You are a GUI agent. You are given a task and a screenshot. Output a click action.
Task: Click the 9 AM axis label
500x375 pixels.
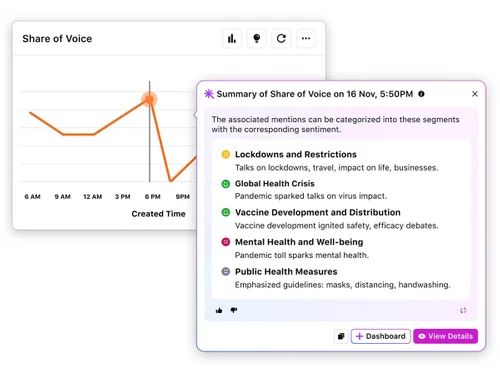coord(62,197)
